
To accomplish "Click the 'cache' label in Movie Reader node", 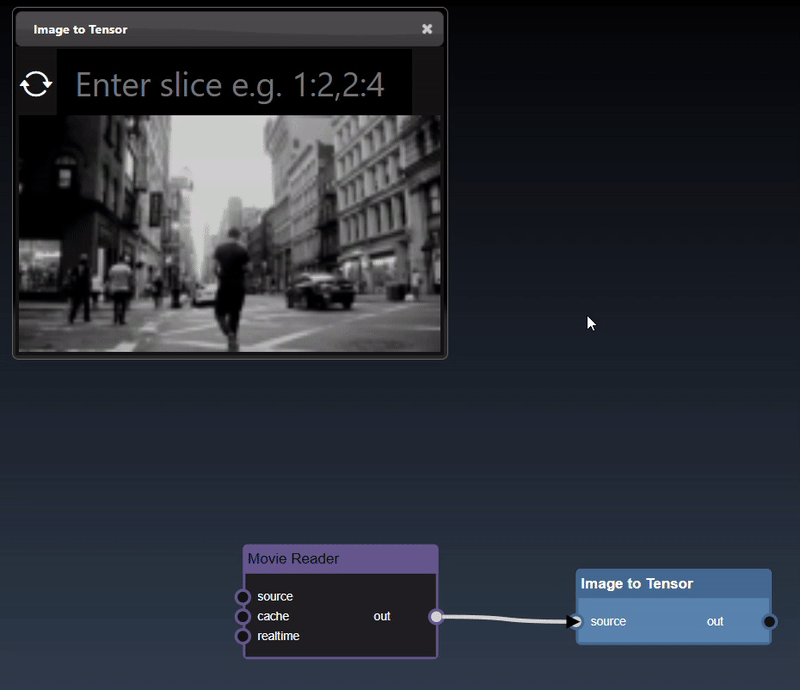I will (273, 617).
